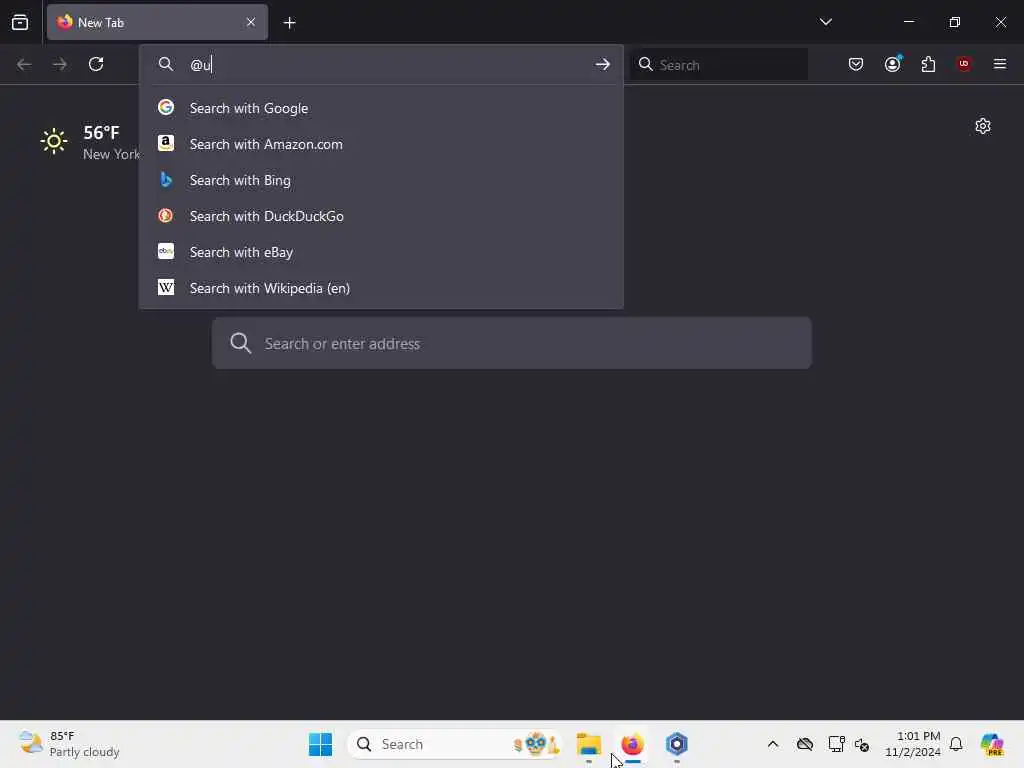Viewport: 1024px width, 768px height.
Task: Choose Search with Bing
Action: [381, 180]
